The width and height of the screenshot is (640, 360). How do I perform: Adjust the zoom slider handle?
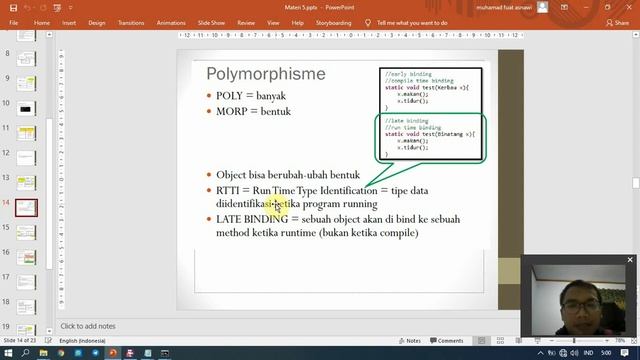coord(574,340)
